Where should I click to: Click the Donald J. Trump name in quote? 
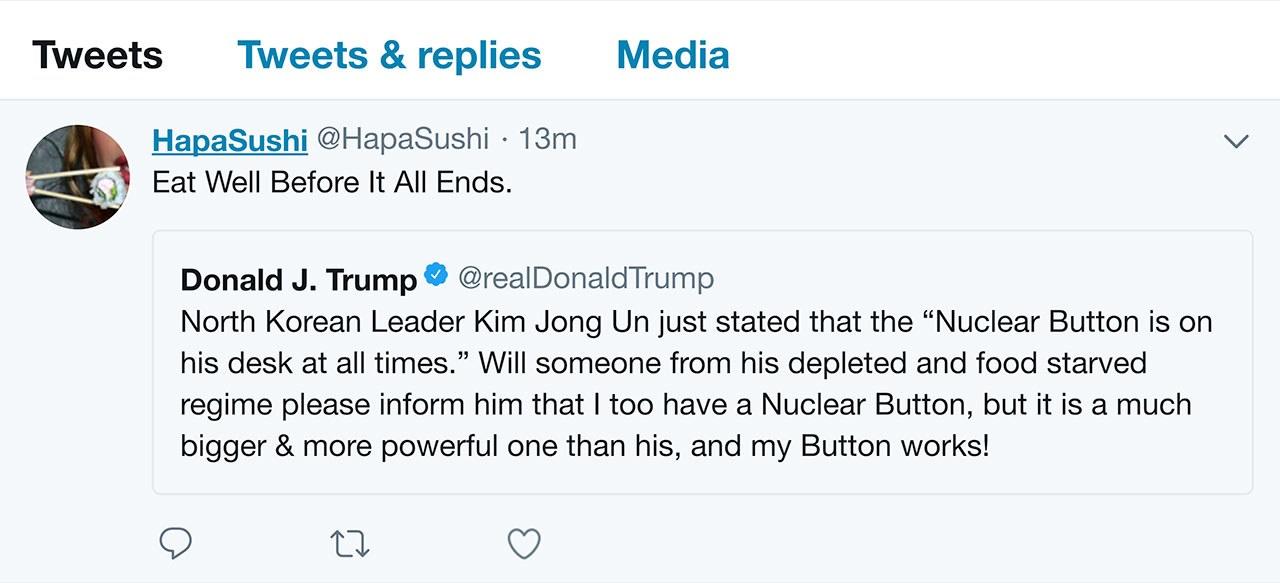click(298, 279)
